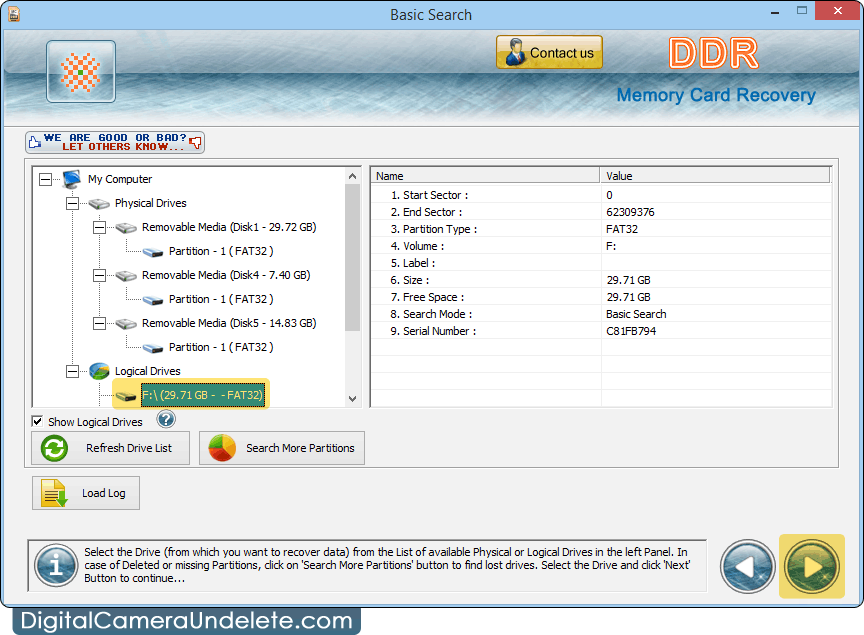Click Search More Partitions button

pyautogui.click(x=282, y=448)
